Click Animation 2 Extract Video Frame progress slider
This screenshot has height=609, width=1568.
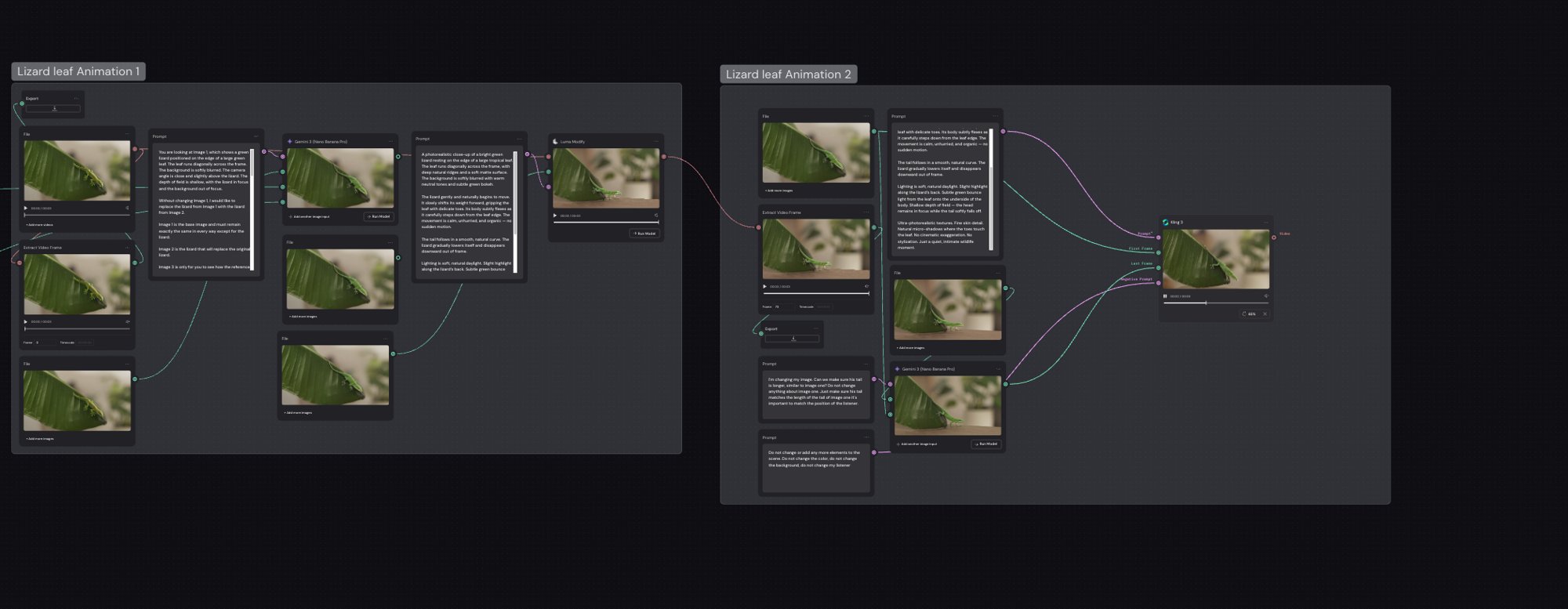(816, 293)
